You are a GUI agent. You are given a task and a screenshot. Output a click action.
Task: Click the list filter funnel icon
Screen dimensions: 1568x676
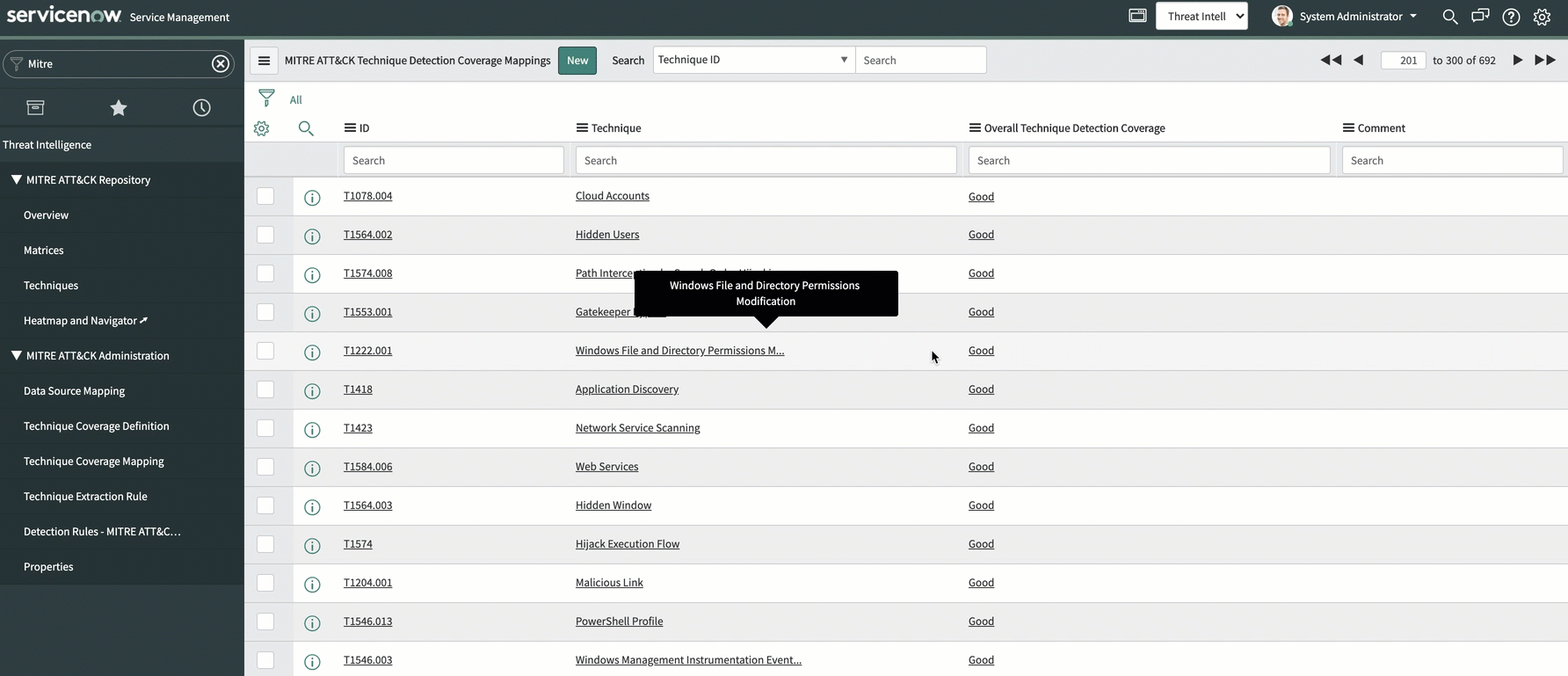point(266,98)
